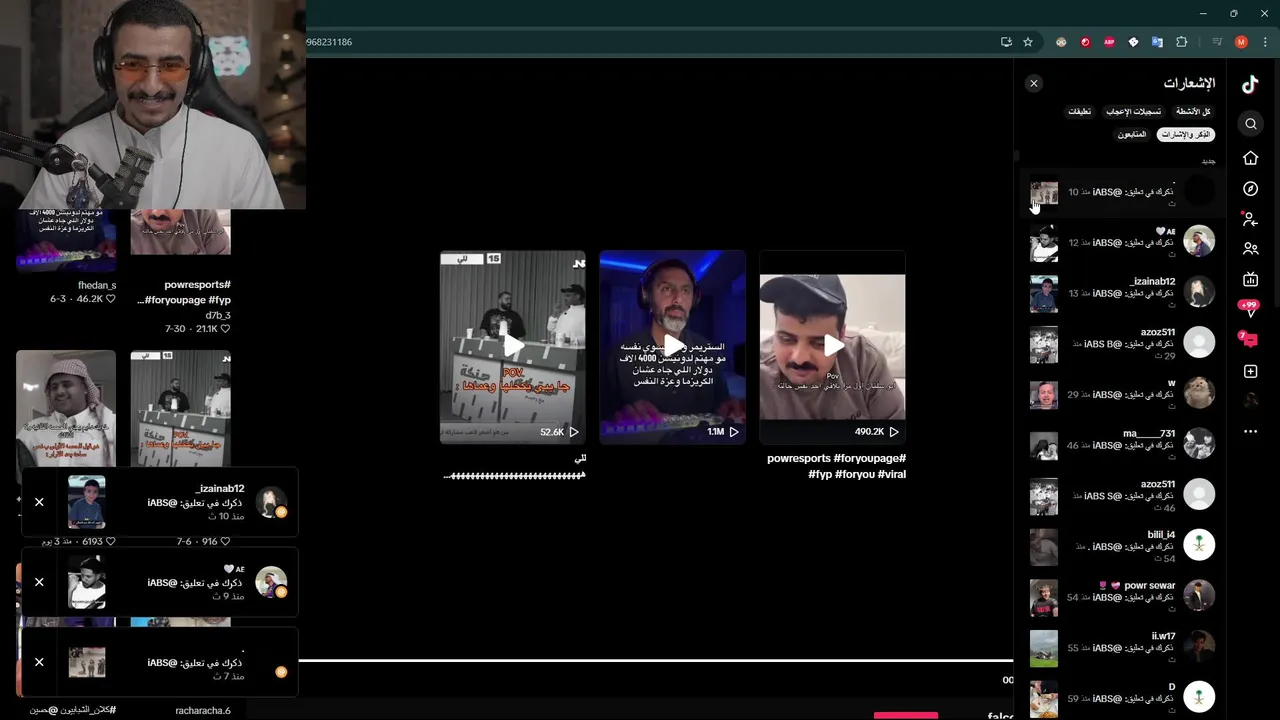Click the video thumbnail in the ii.w17 notification
The height and width of the screenshot is (720, 1280).
(x=1044, y=648)
